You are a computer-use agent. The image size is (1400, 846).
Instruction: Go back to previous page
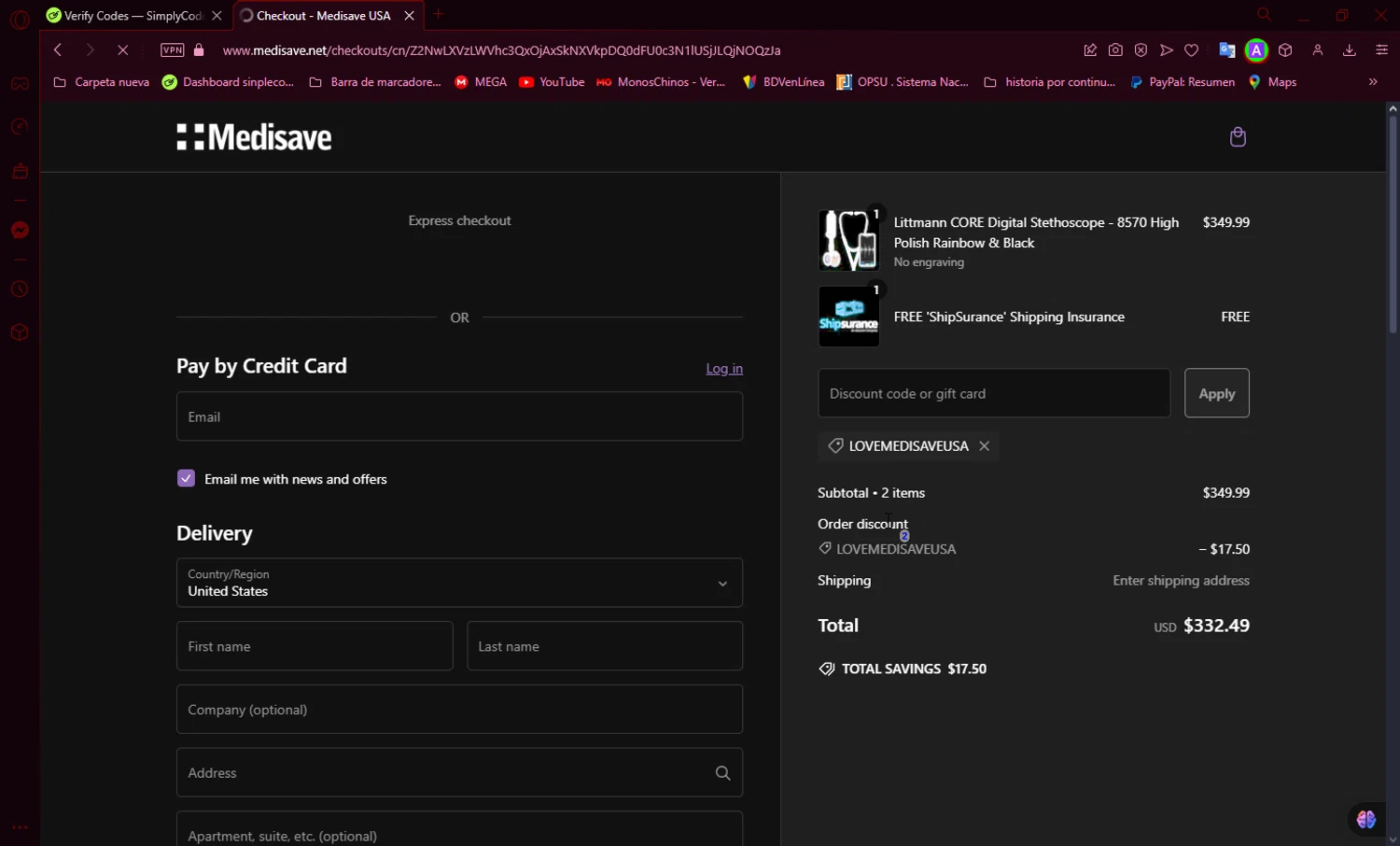(x=58, y=50)
